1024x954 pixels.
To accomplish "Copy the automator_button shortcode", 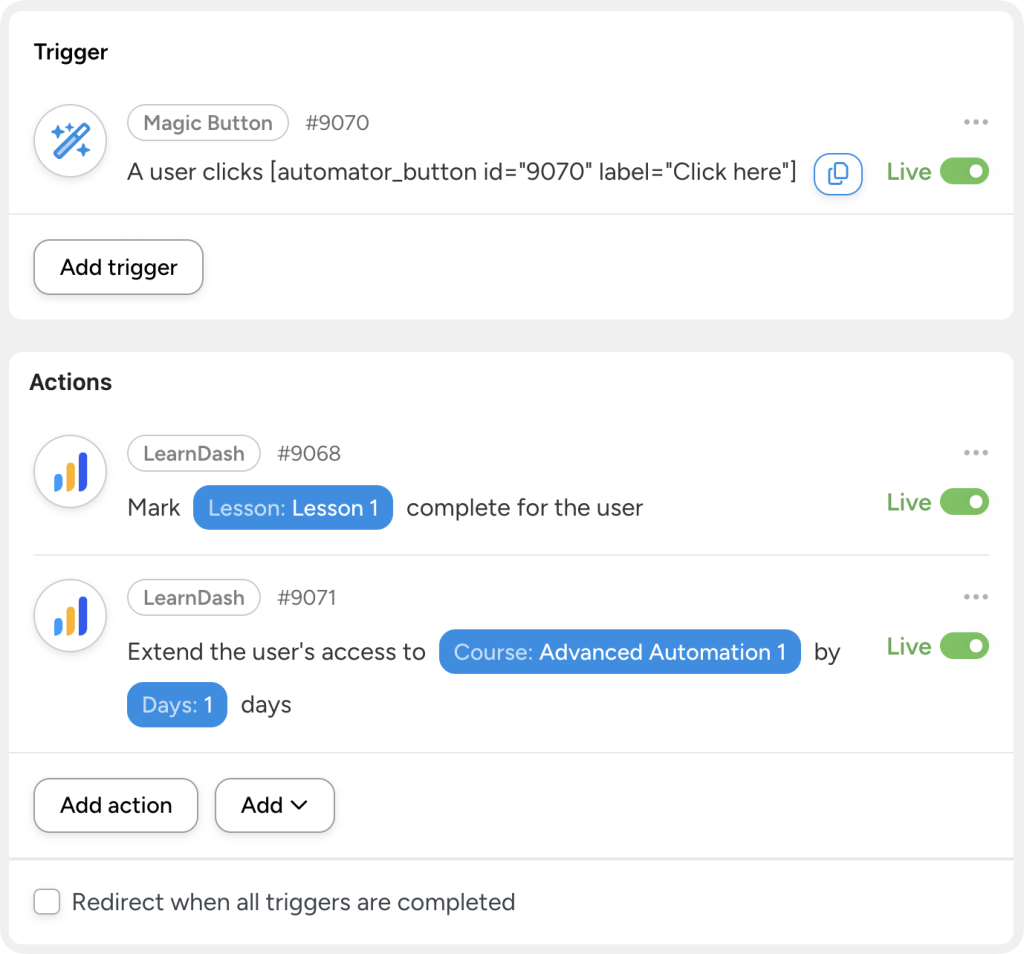I will point(838,173).
